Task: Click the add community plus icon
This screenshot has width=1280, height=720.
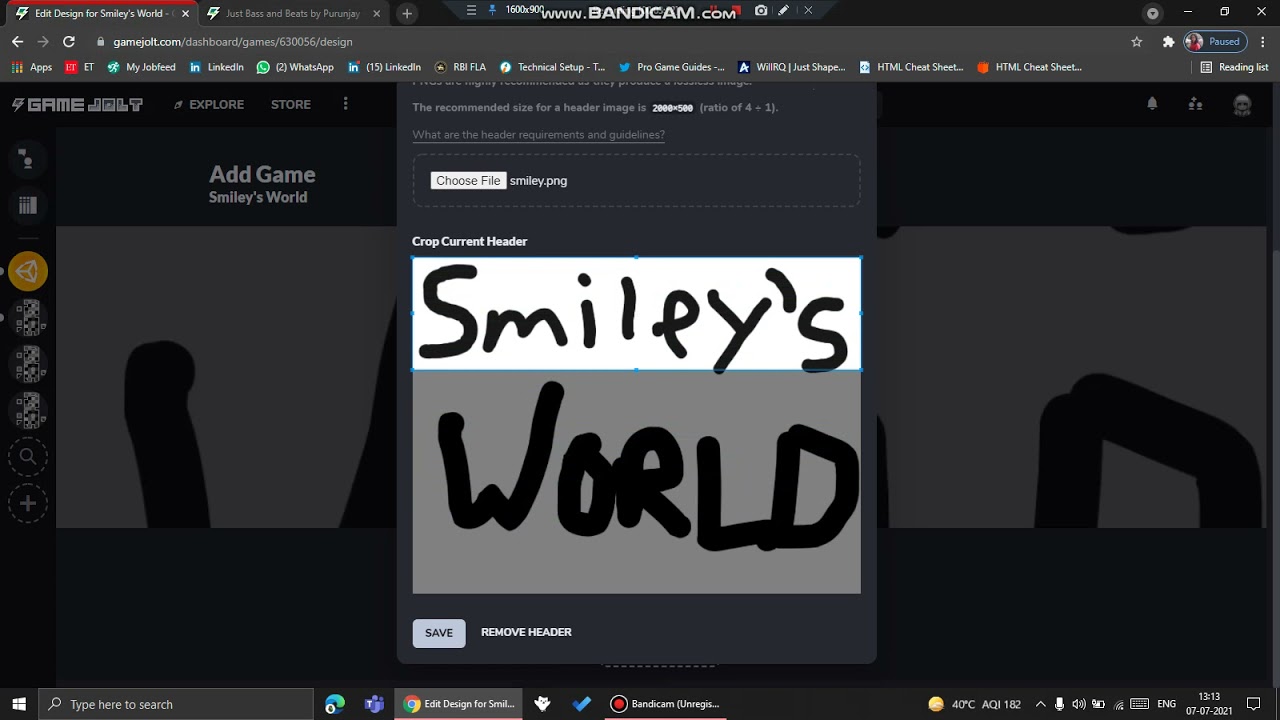Action: (28, 504)
